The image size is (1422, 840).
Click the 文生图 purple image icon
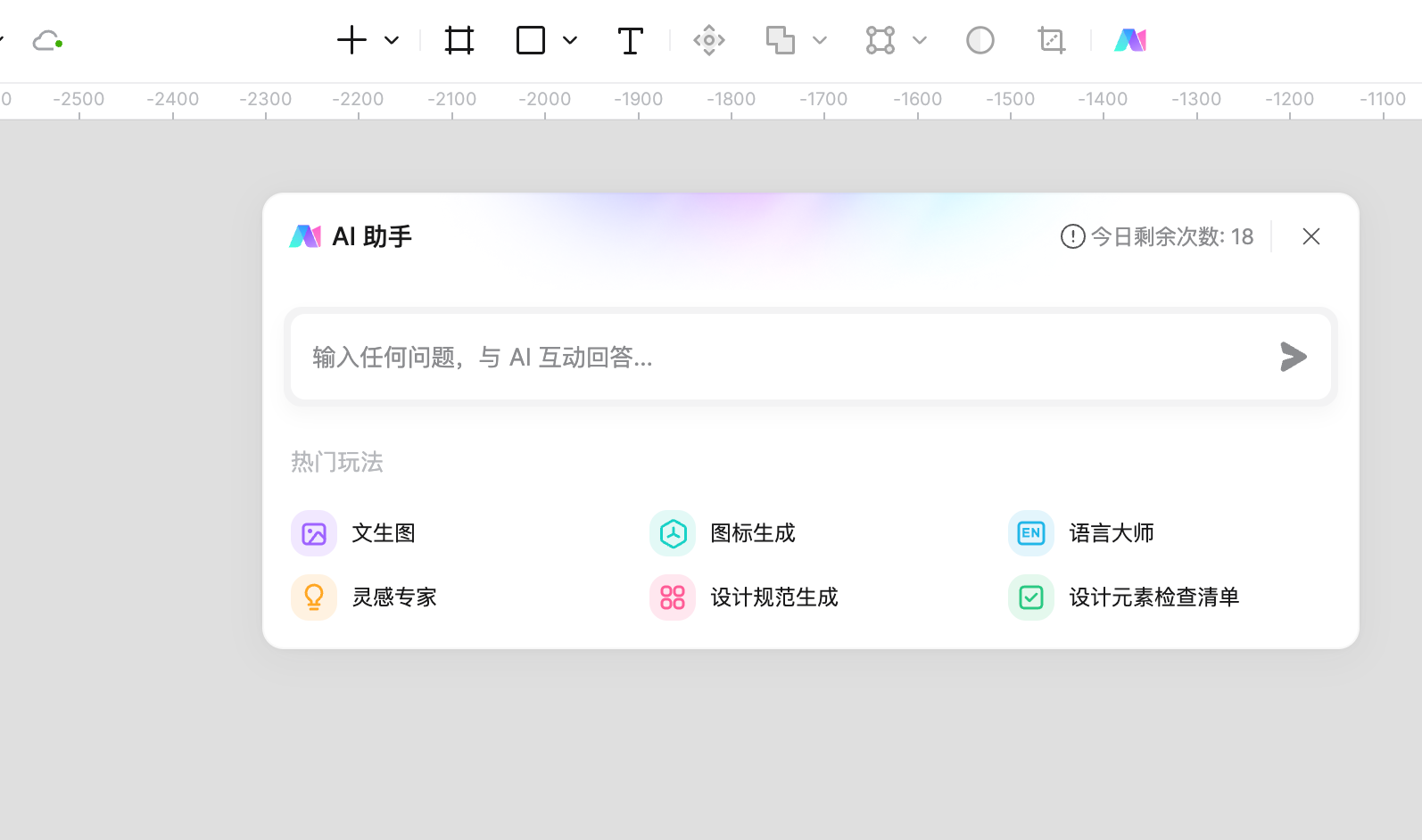click(x=314, y=533)
